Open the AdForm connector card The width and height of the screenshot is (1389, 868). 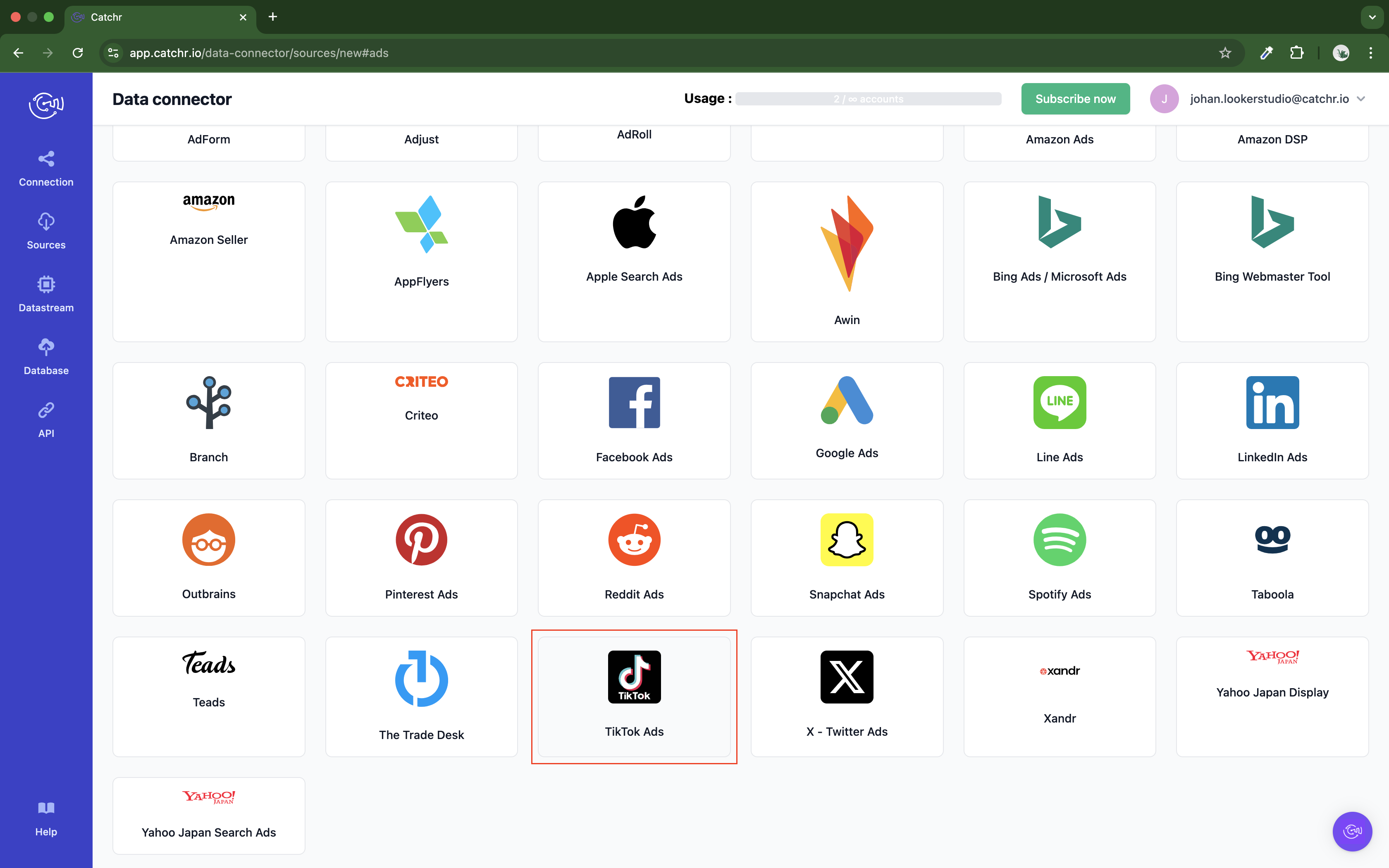click(208, 142)
